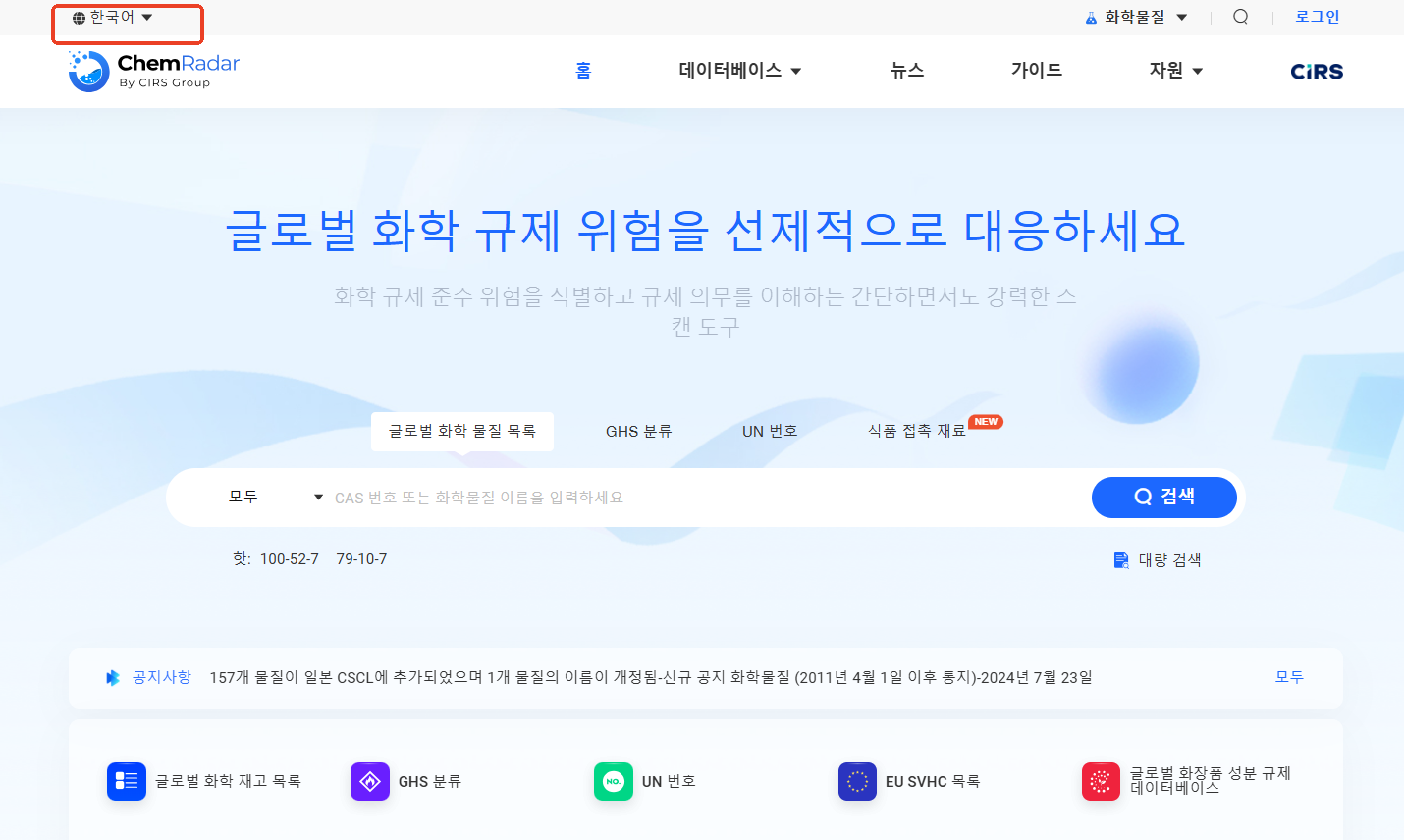1404x840 pixels.
Task: Open the EU SVHC 목록 icon
Action: (x=857, y=781)
